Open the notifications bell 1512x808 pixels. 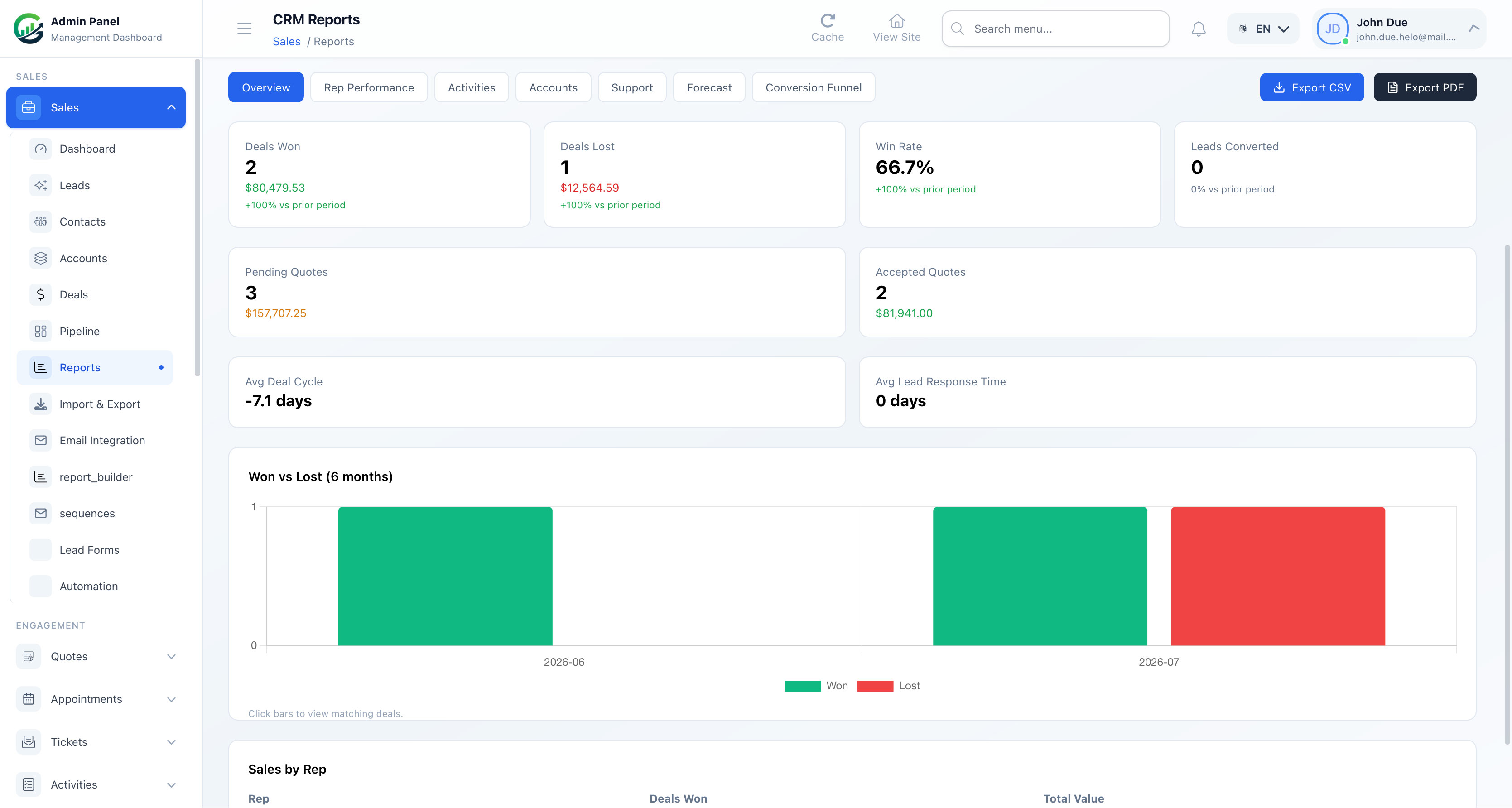pyautogui.click(x=1199, y=29)
